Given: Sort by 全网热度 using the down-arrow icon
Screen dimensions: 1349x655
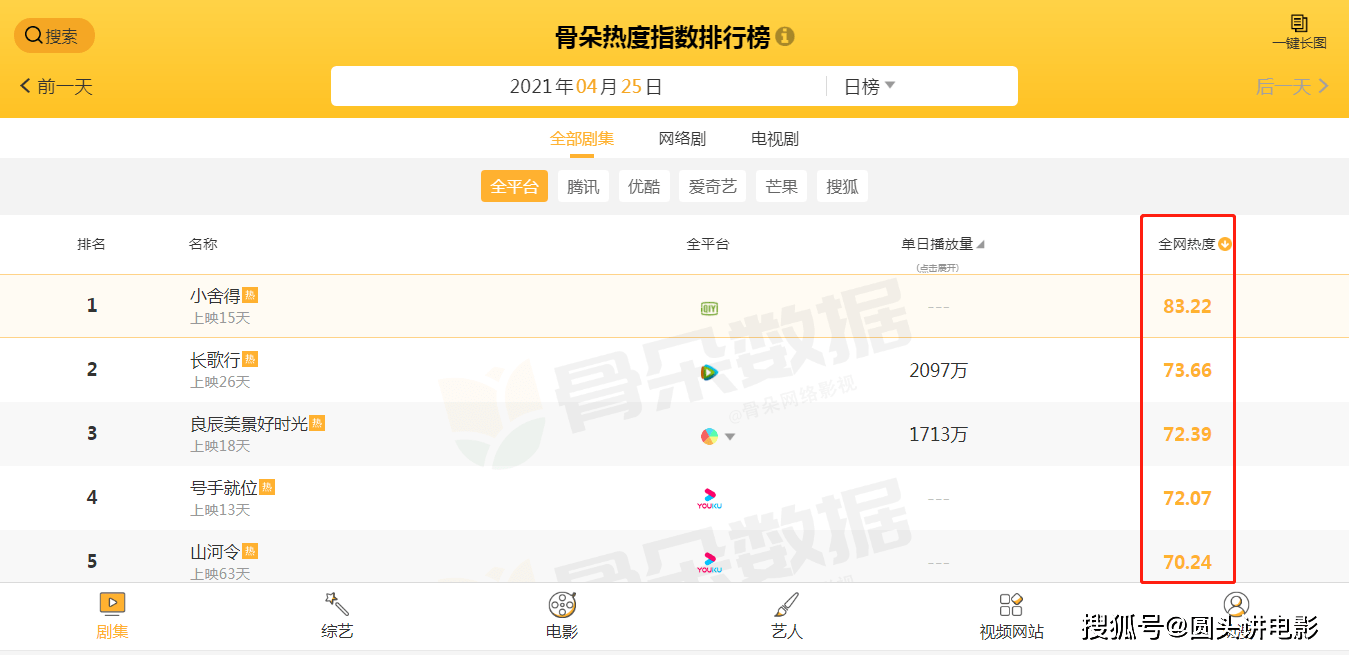Looking at the screenshot, I should [x=1225, y=244].
